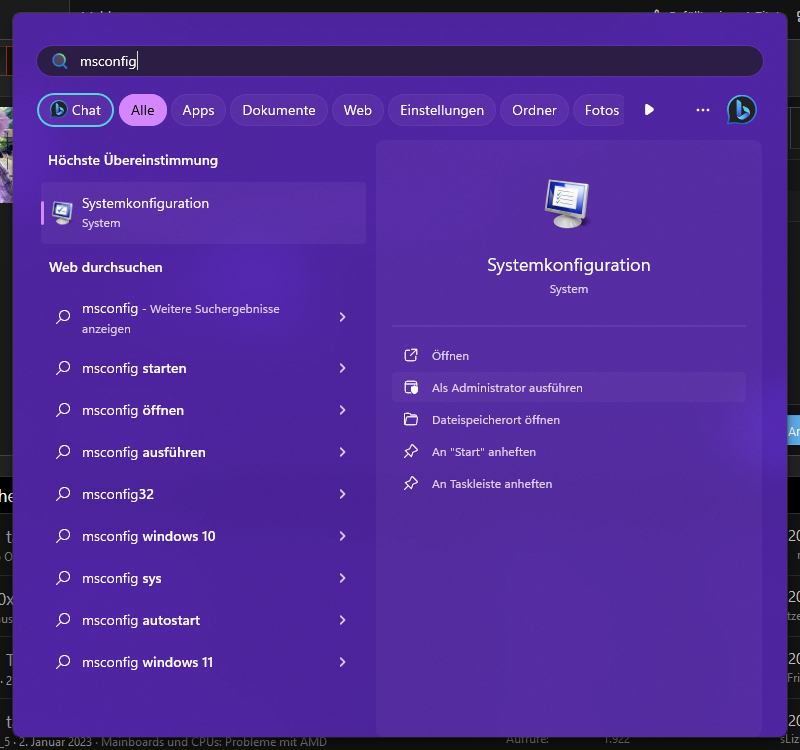Expand chevron beside msconfig öffnen
This screenshot has height=750, width=800.
point(342,410)
